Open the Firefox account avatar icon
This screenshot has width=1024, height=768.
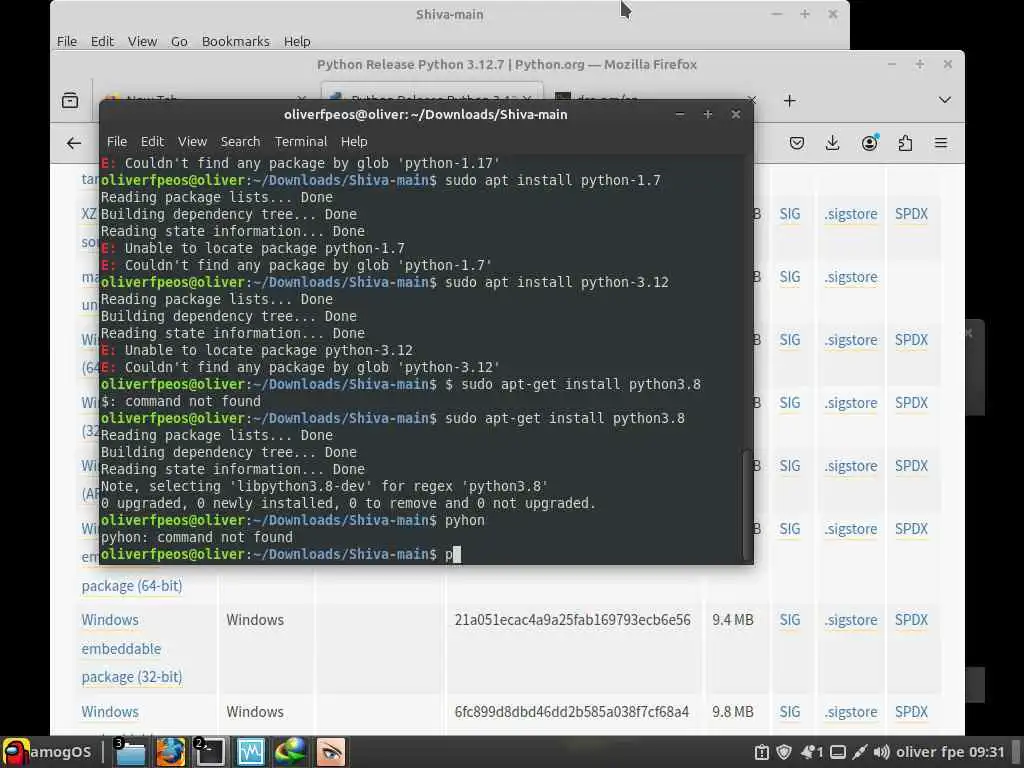[869, 143]
